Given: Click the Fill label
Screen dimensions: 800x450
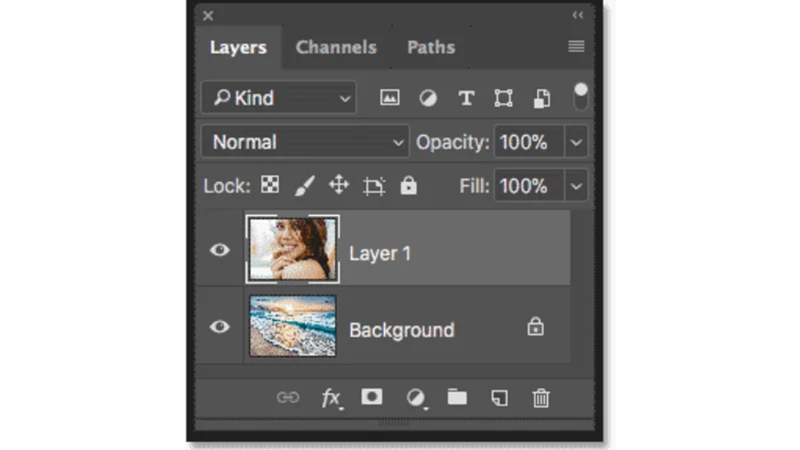Looking at the screenshot, I should click(474, 186).
